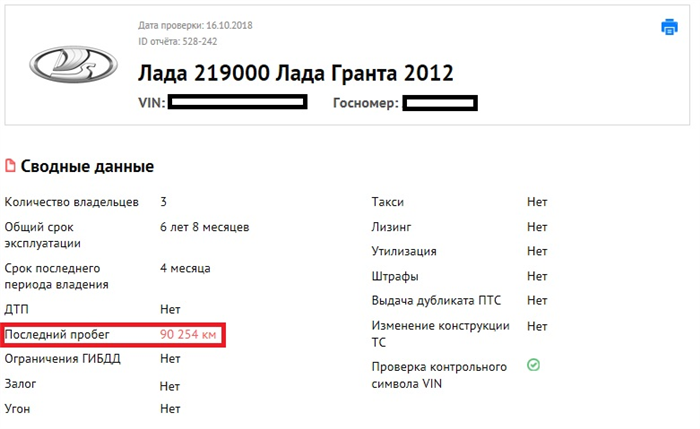
Task: Click the mileage value 90 254 км
Action: tap(188, 334)
